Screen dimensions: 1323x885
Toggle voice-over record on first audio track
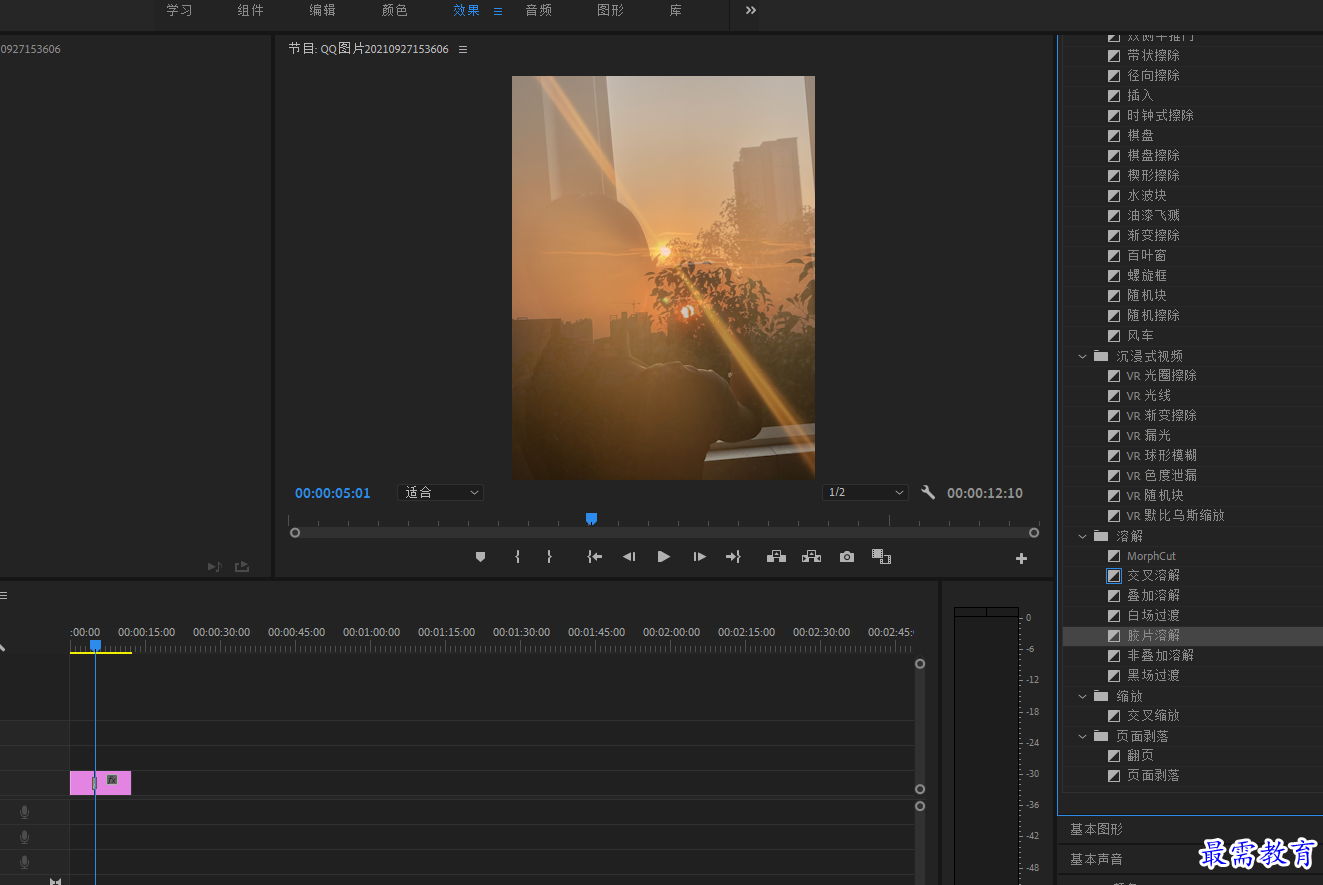click(x=25, y=812)
